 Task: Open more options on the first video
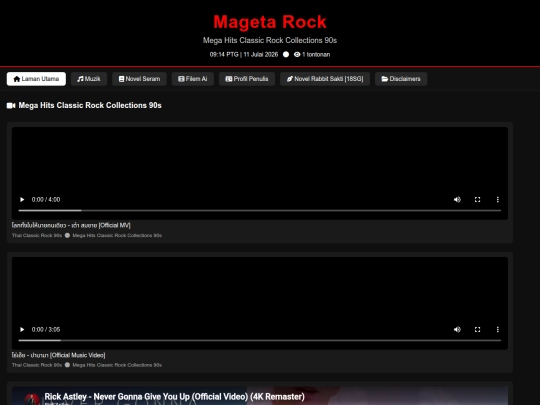(497, 199)
